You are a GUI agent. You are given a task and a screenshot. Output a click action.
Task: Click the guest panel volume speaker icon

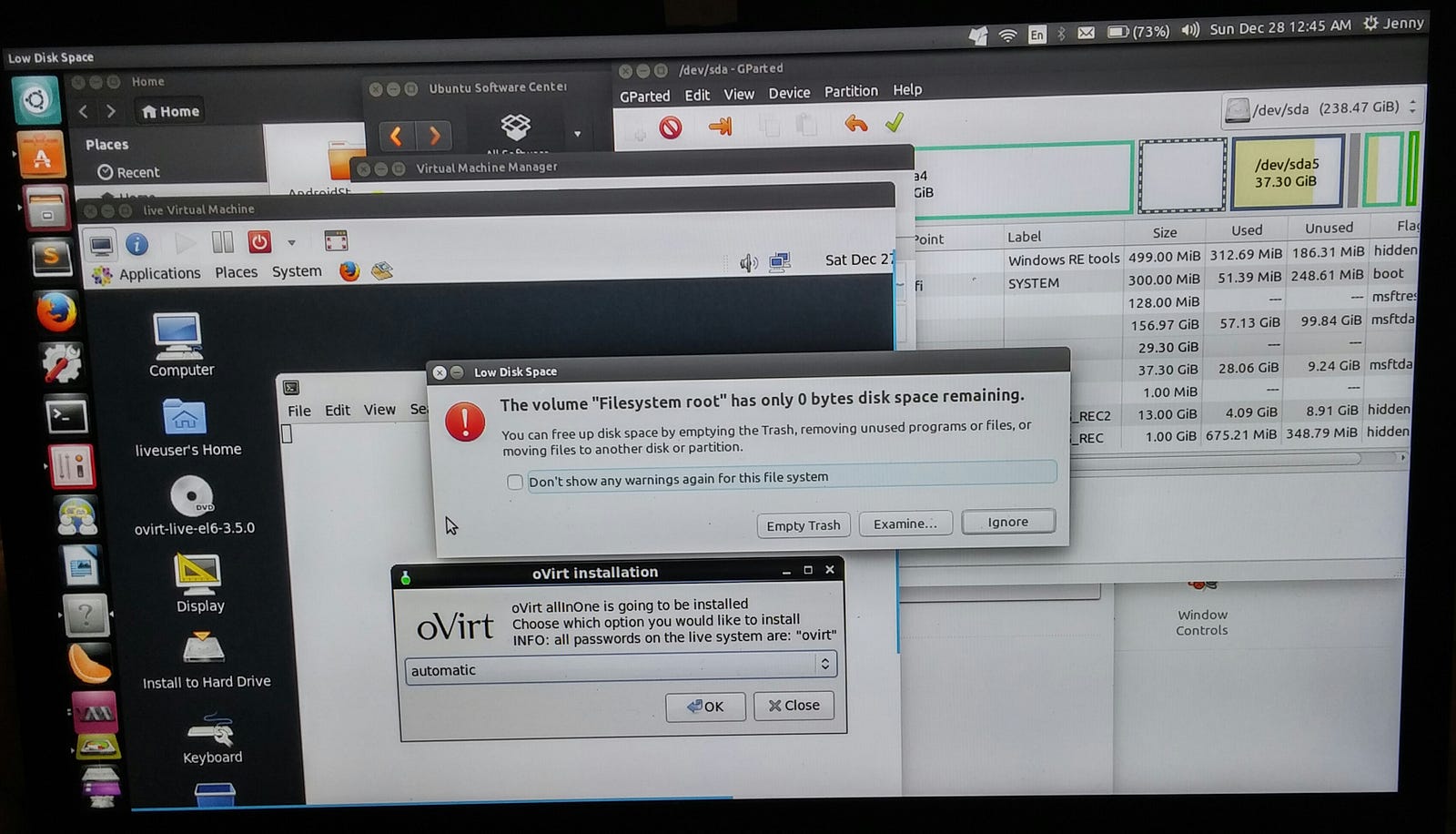(748, 264)
